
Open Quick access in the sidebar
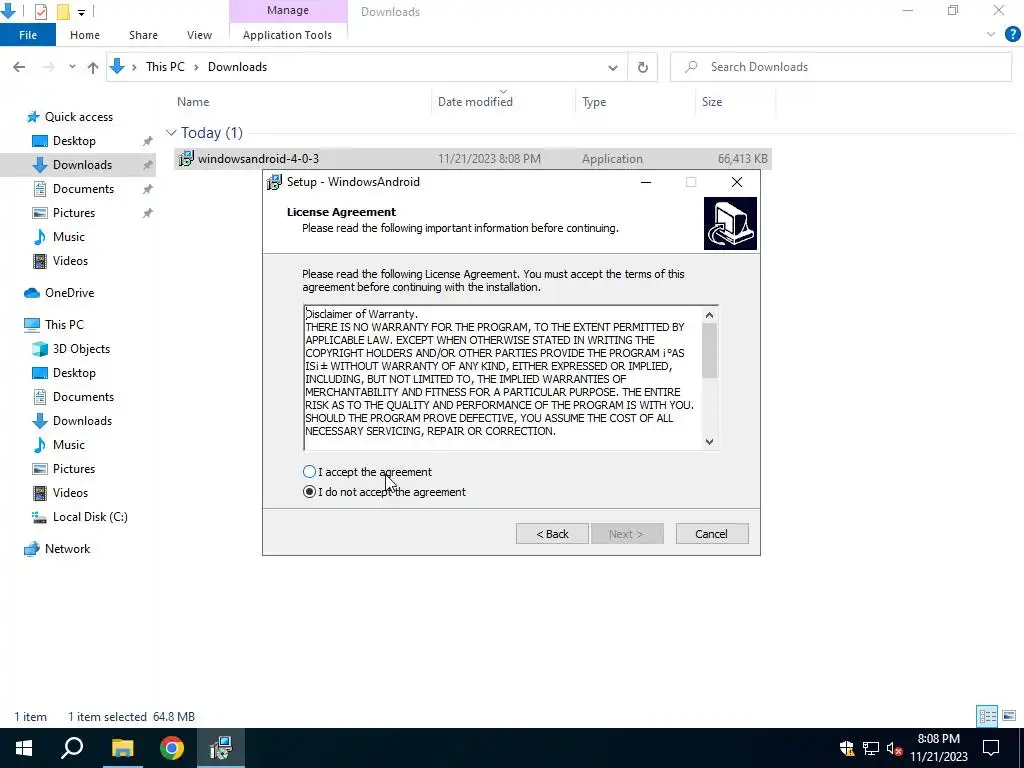click(x=78, y=117)
